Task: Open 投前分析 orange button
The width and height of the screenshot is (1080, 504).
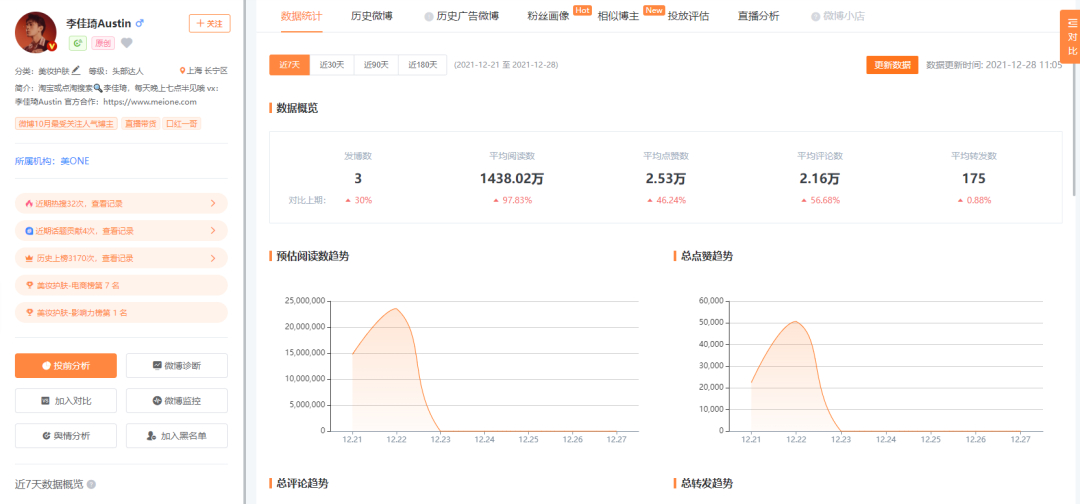Action: (66, 366)
